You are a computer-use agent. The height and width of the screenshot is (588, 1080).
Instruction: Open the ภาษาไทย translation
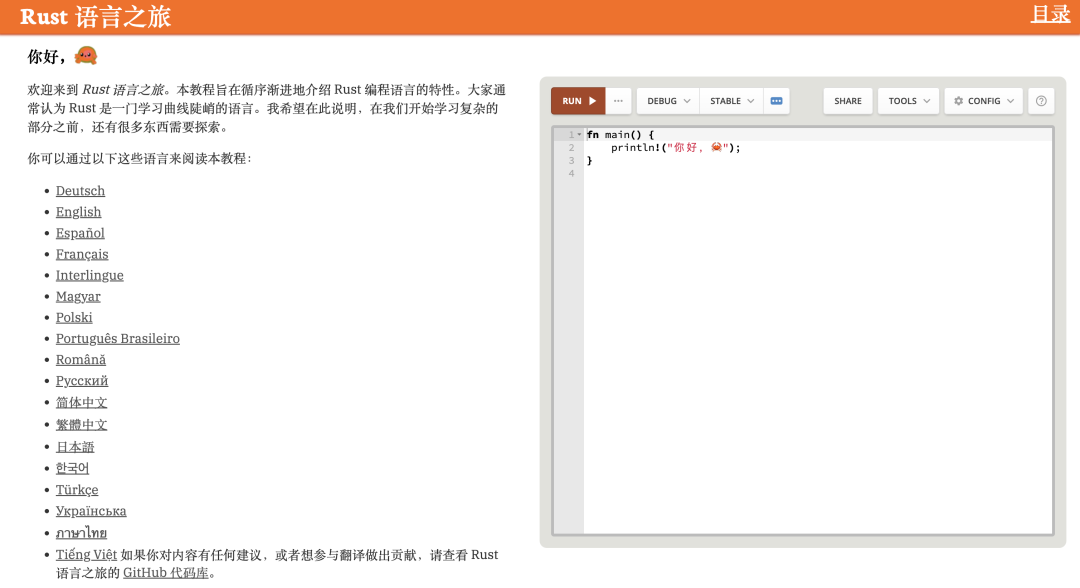tap(81, 533)
